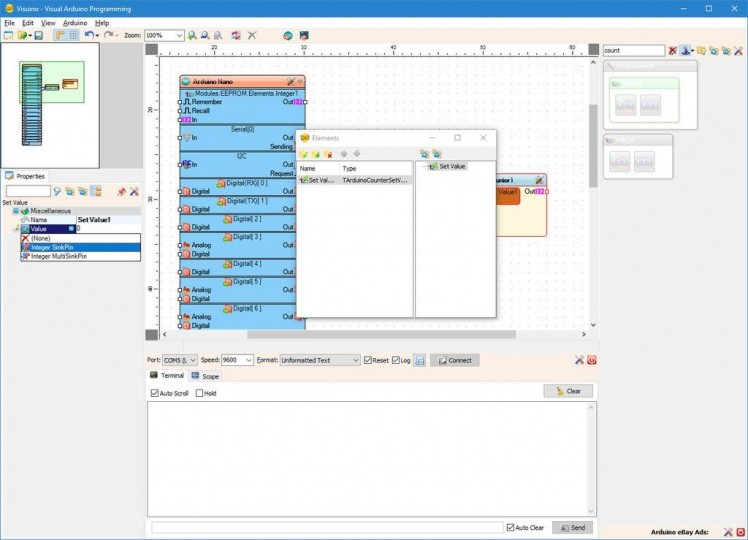
Task: Click the Clear terminal button
Action: (568, 391)
